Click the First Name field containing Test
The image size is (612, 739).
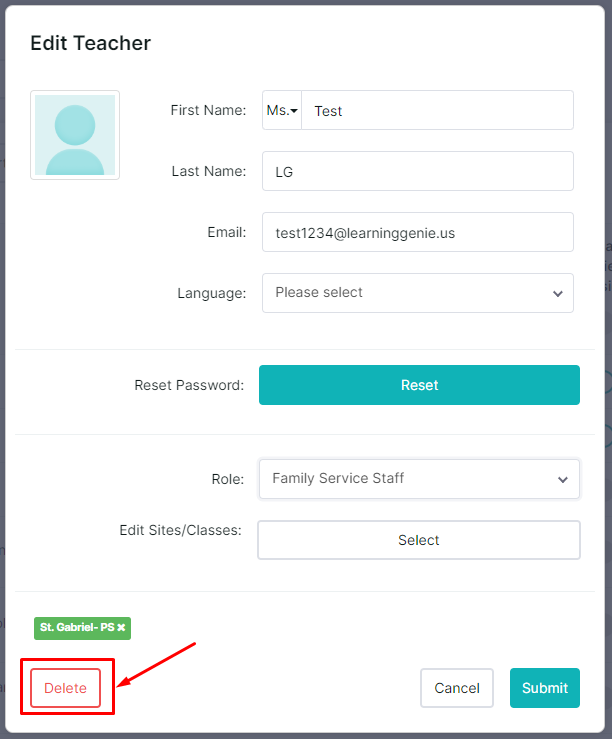pyautogui.click(x=437, y=111)
